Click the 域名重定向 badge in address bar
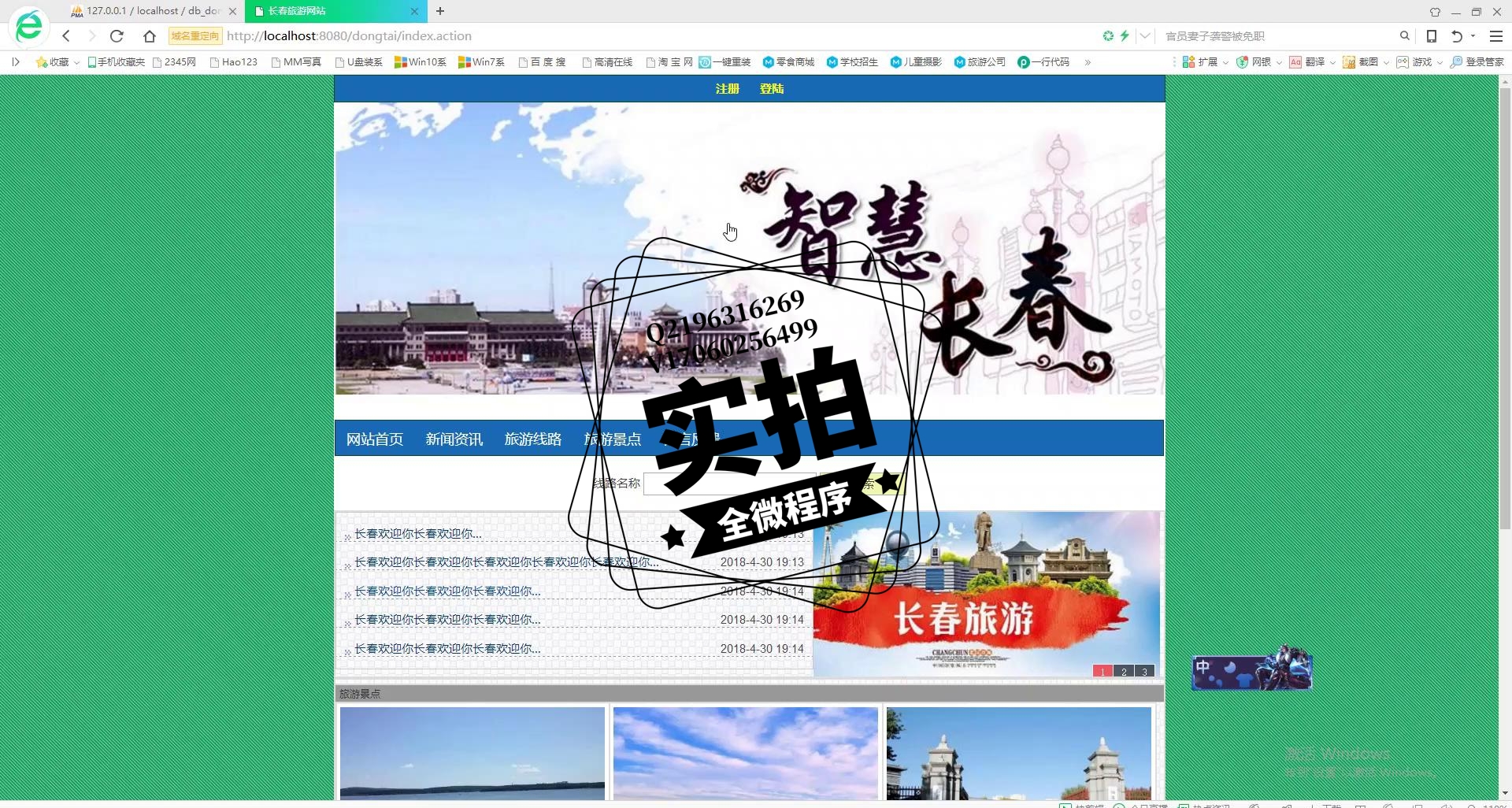The height and width of the screenshot is (808, 1512). [195, 36]
